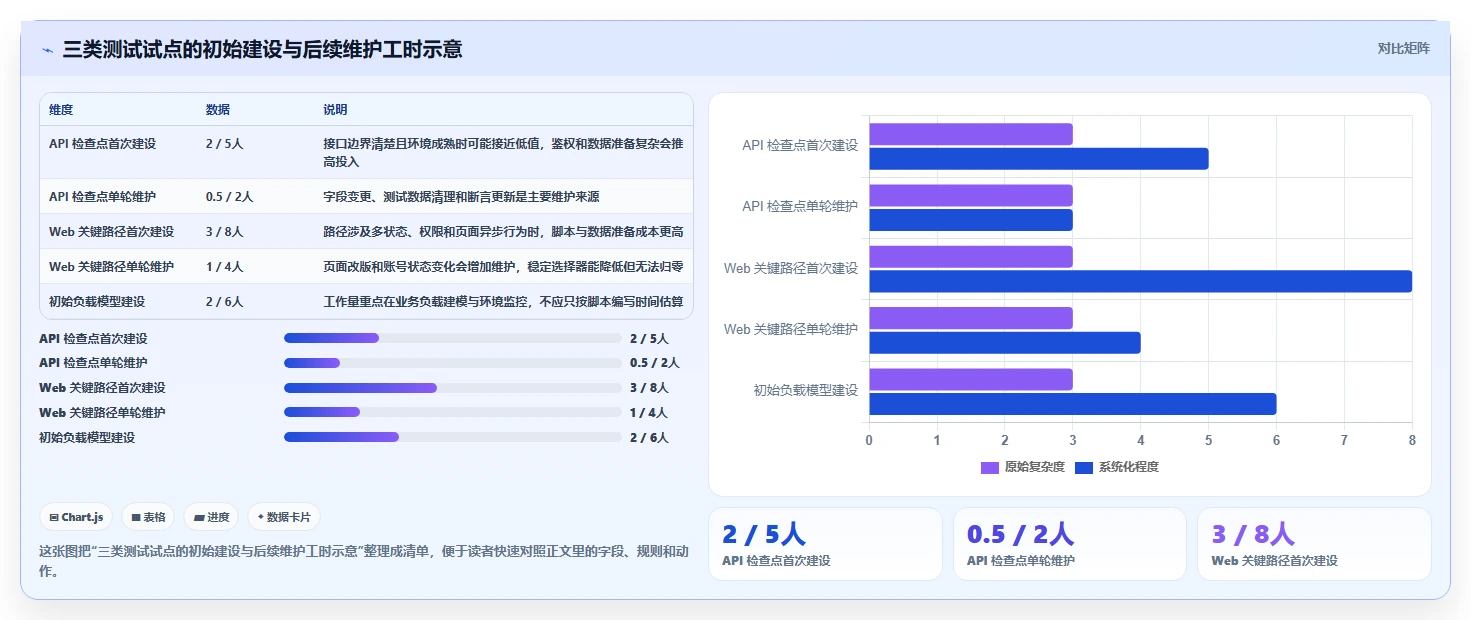This screenshot has width=1471, height=620.
Task: Click the progress bar for Web 关键路径单轮维护
Action: pyautogui.click(x=453, y=413)
